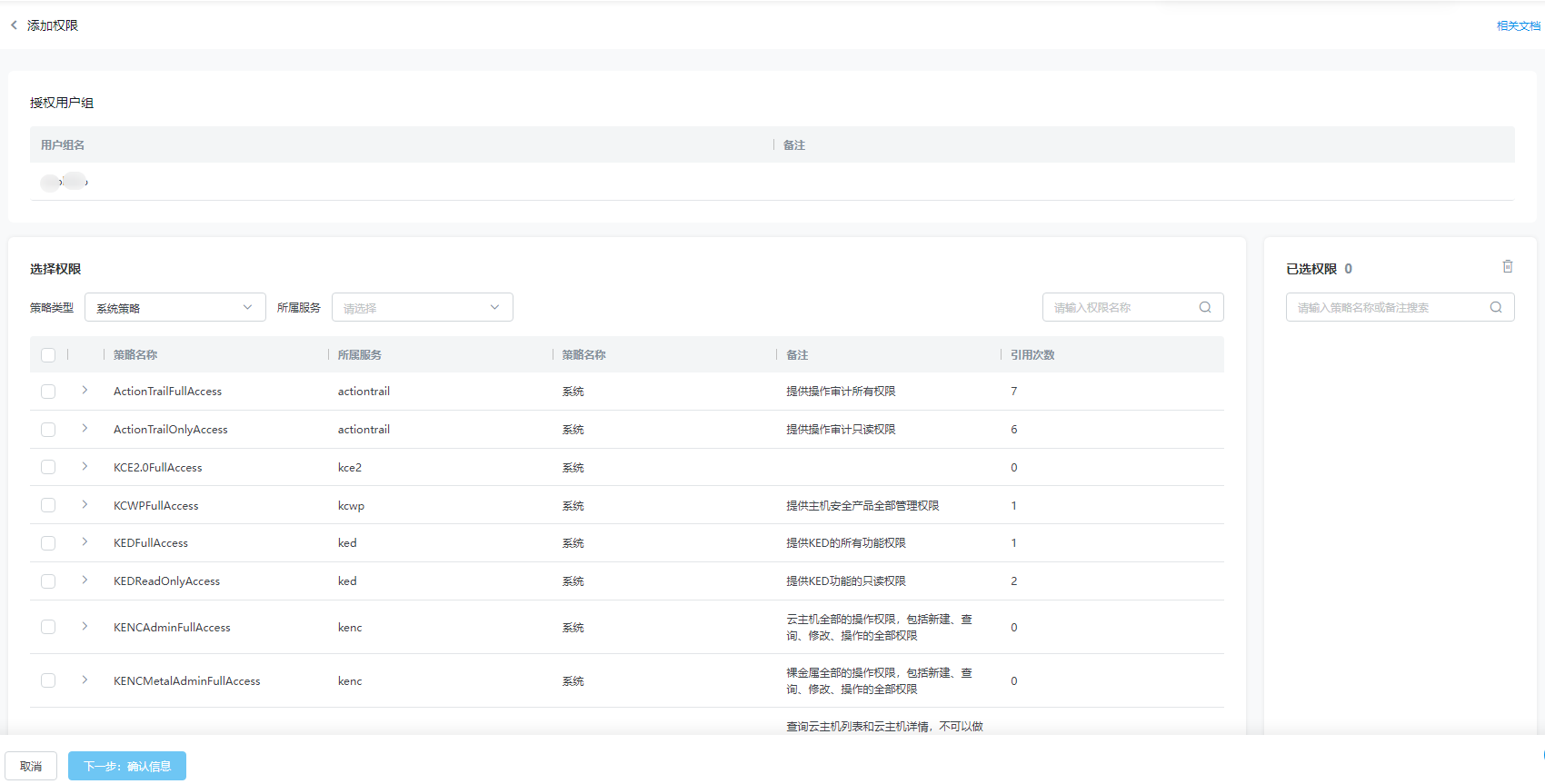The height and width of the screenshot is (784, 1545).
Task: Expand the KCE2.0FullAccess row arrow
Action: pyautogui.click(x=85, y=467)
